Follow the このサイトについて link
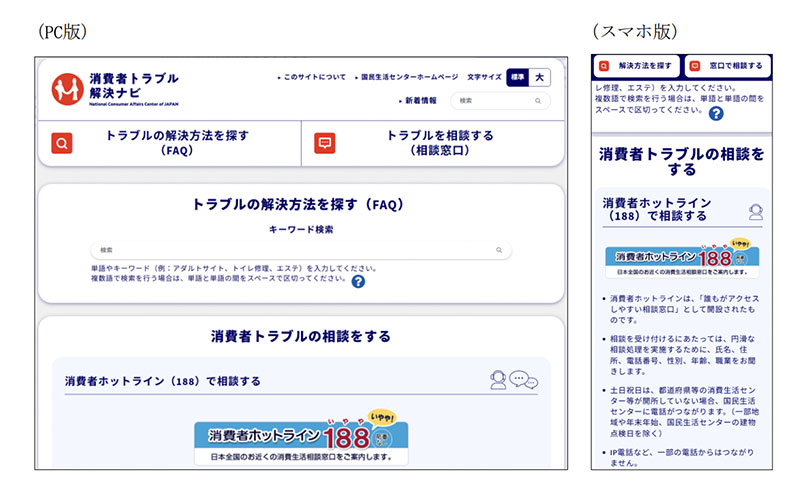Image resolution: width=800 pixels, height=499 pixels. coord(311,77)
